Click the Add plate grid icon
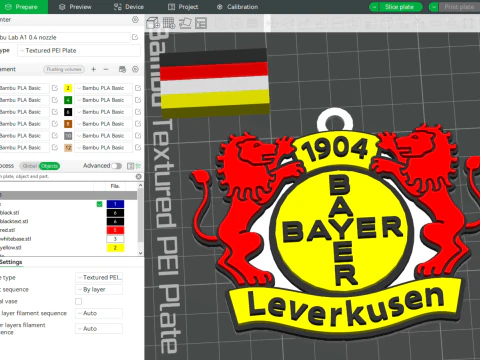Image resolution: width=480 pixels, height=360 pixels. 169,23
